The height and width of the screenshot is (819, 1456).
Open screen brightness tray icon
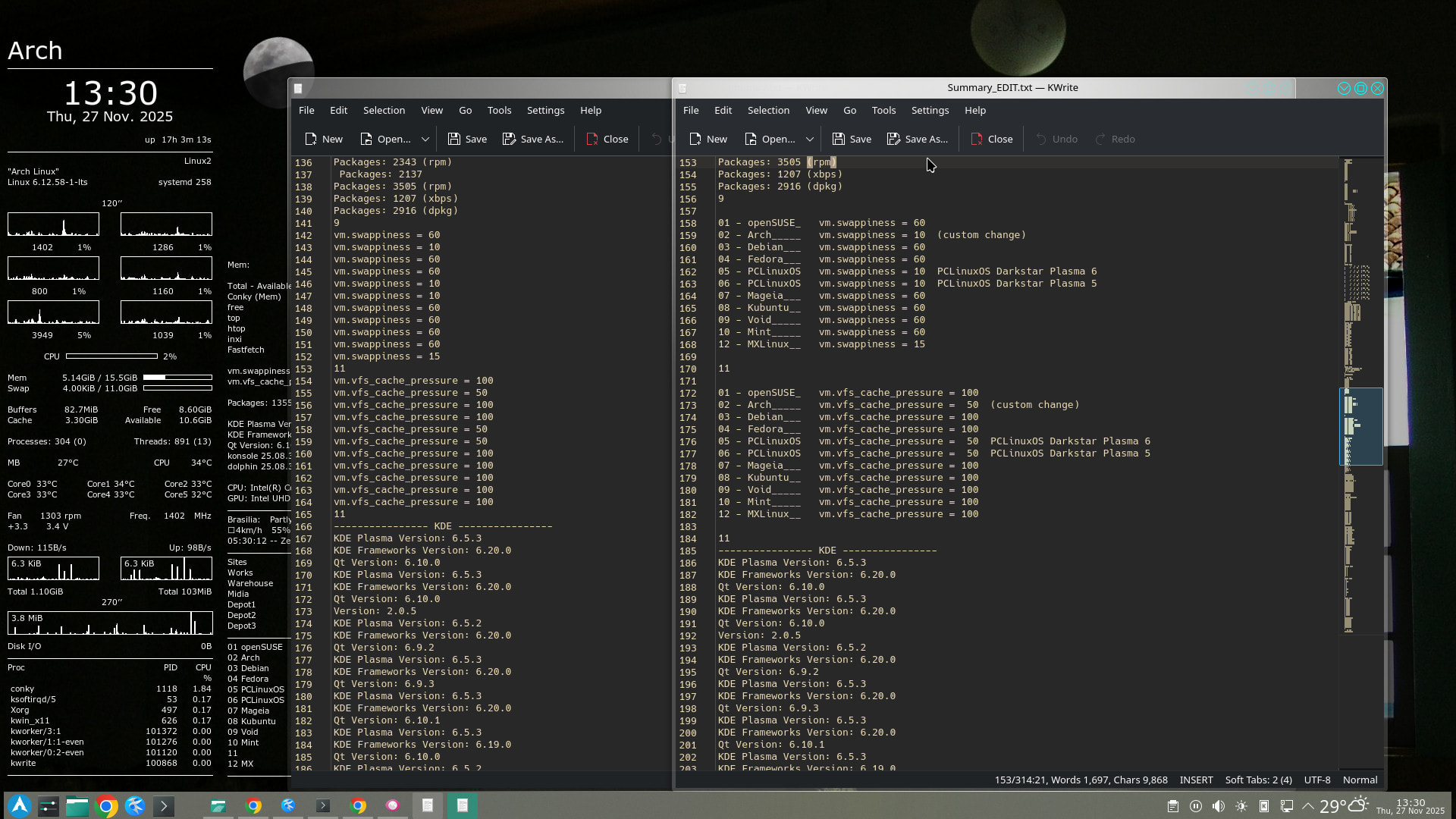1241,806
